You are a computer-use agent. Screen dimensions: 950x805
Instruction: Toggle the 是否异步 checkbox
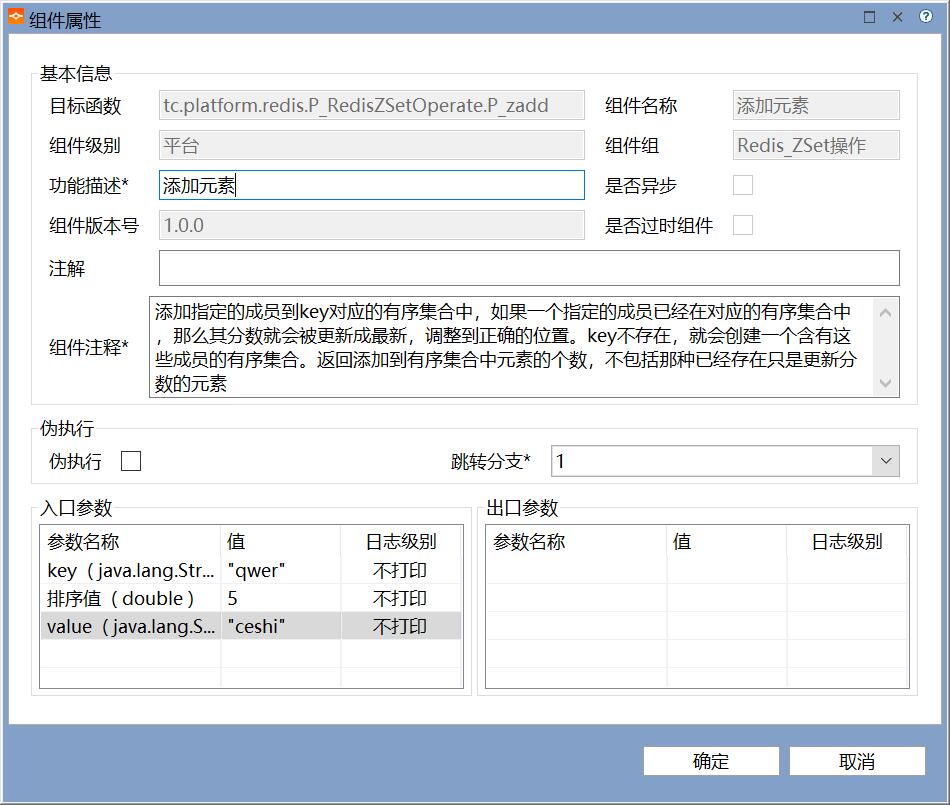(x=743, y=185)
